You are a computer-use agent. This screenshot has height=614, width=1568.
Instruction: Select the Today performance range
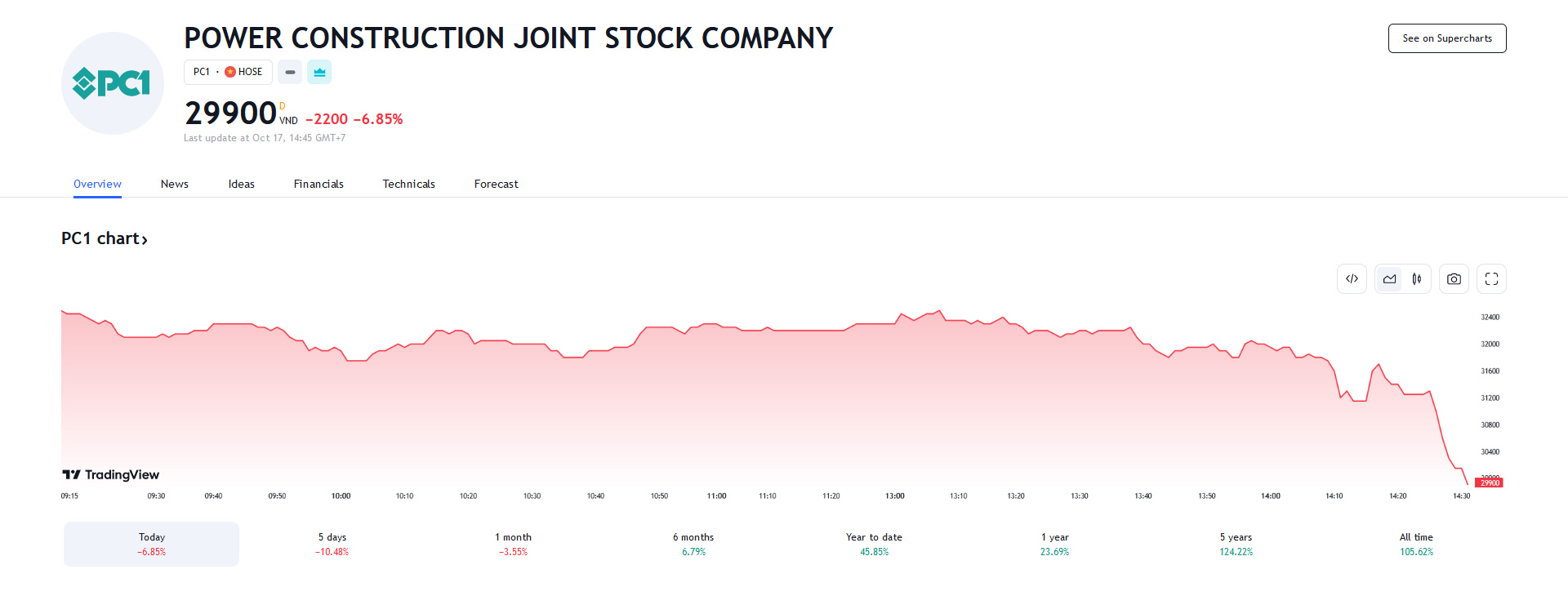point(150,543)
